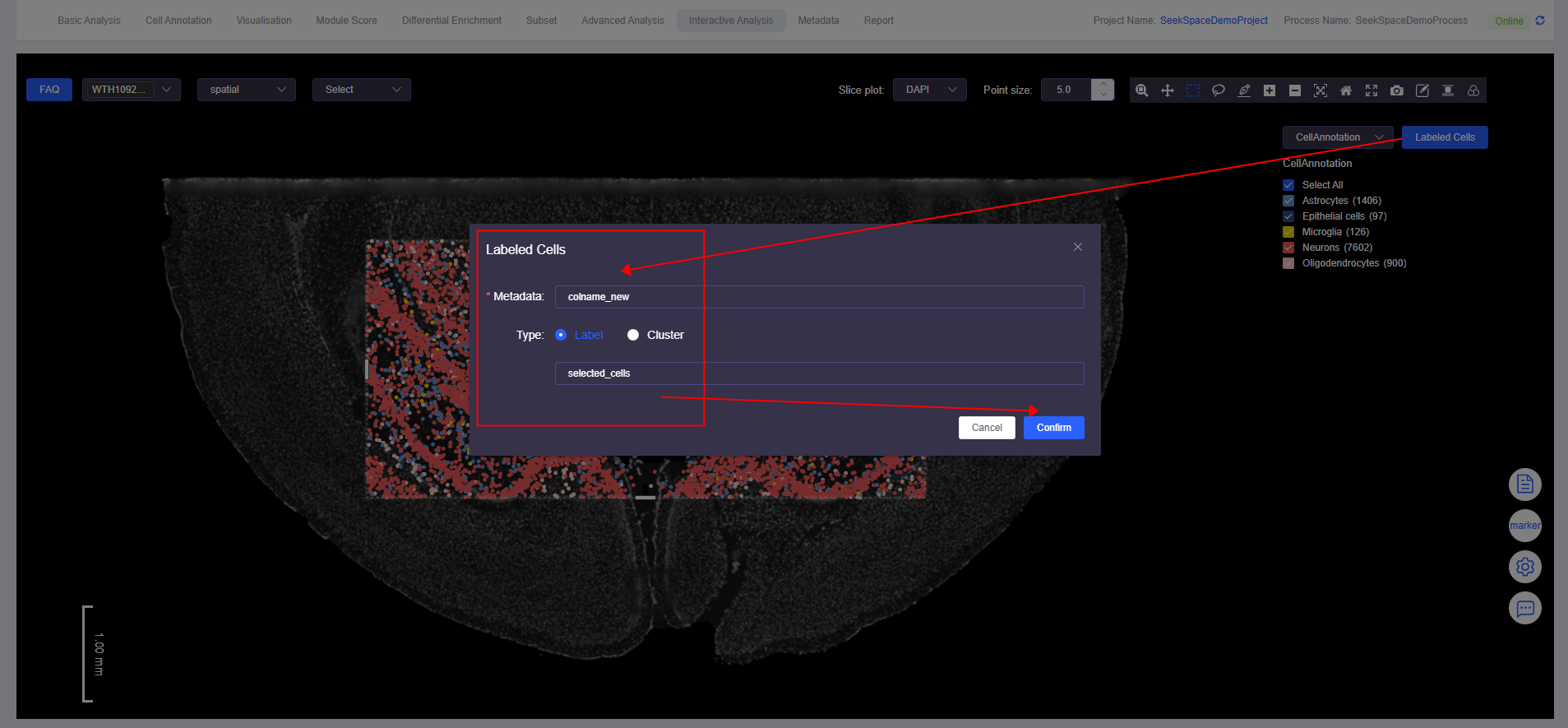Switch to the Metadata tab
This screenshot has width=1568, height=728.
click(818, 21)
